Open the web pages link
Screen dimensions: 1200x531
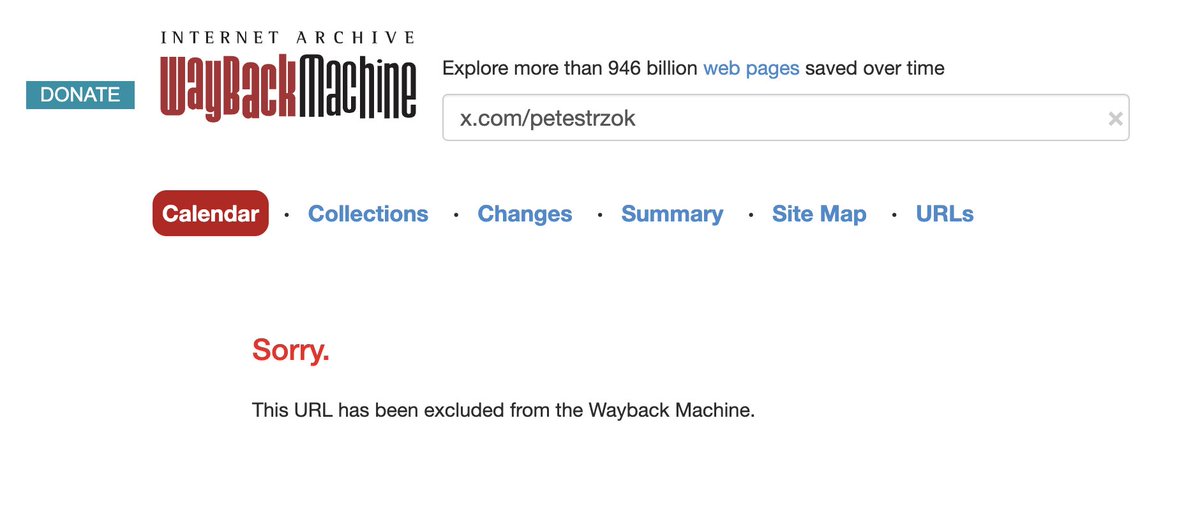(x=751, y=69)
